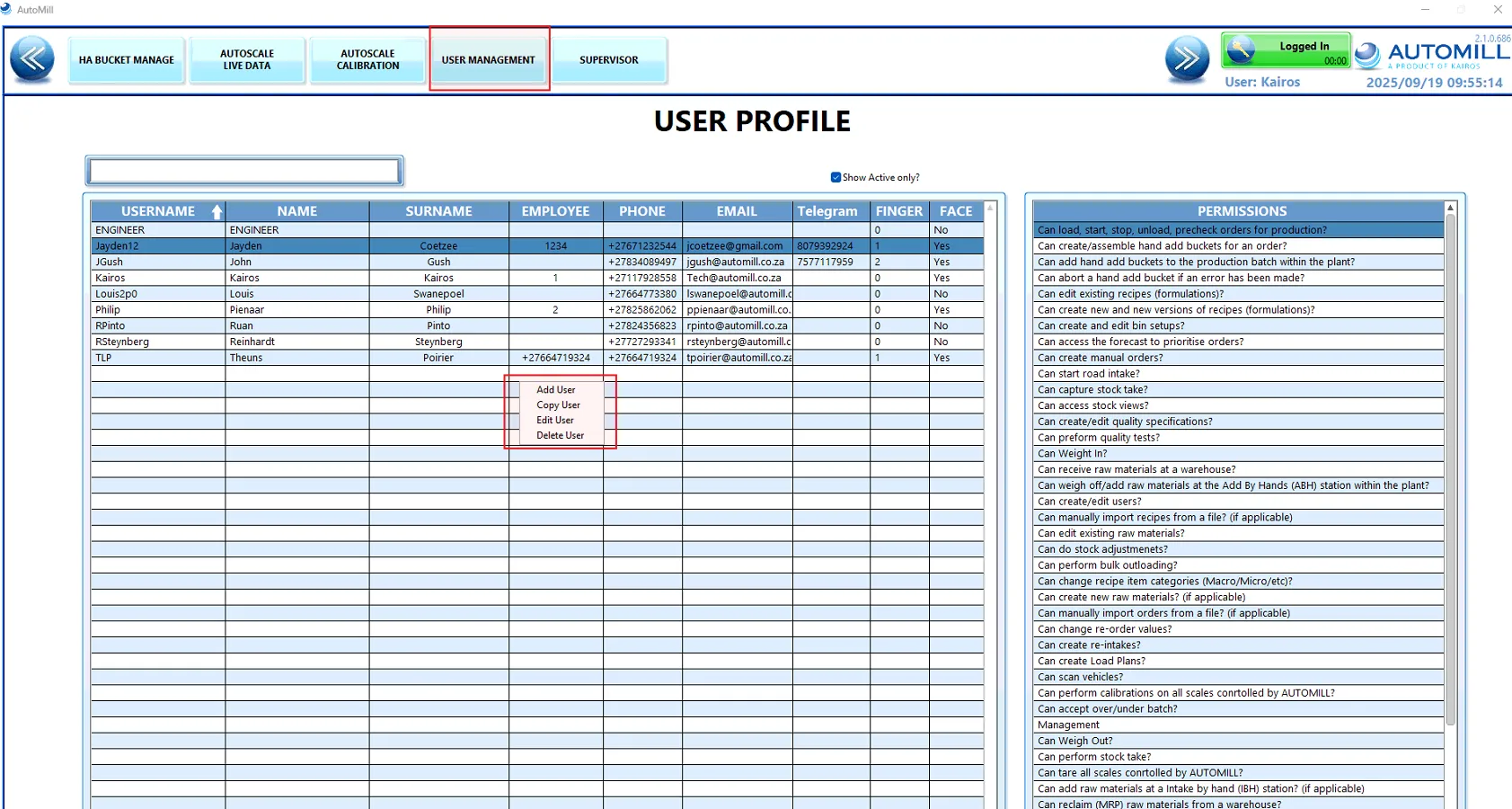Open HA BUCKET MANAGE tab
The image size is (1512, 809).
tap(127, 60)
